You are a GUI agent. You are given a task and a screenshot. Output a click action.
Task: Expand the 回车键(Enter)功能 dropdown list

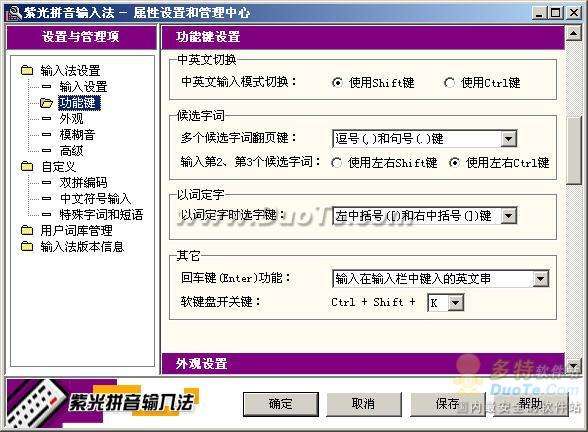pyautogui.click(x=540, y=279)
